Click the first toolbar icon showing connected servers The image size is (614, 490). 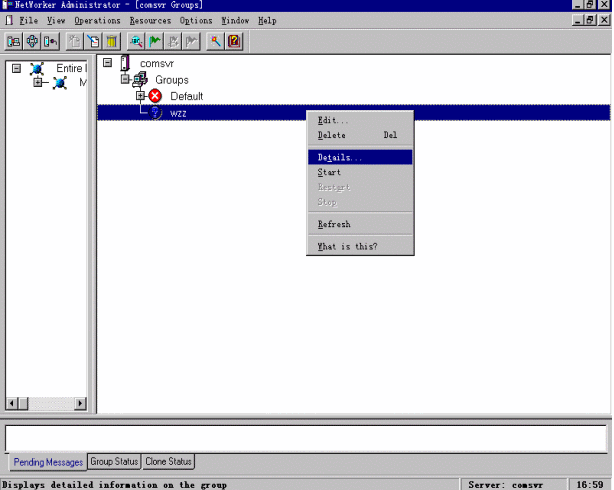point(14,41)
